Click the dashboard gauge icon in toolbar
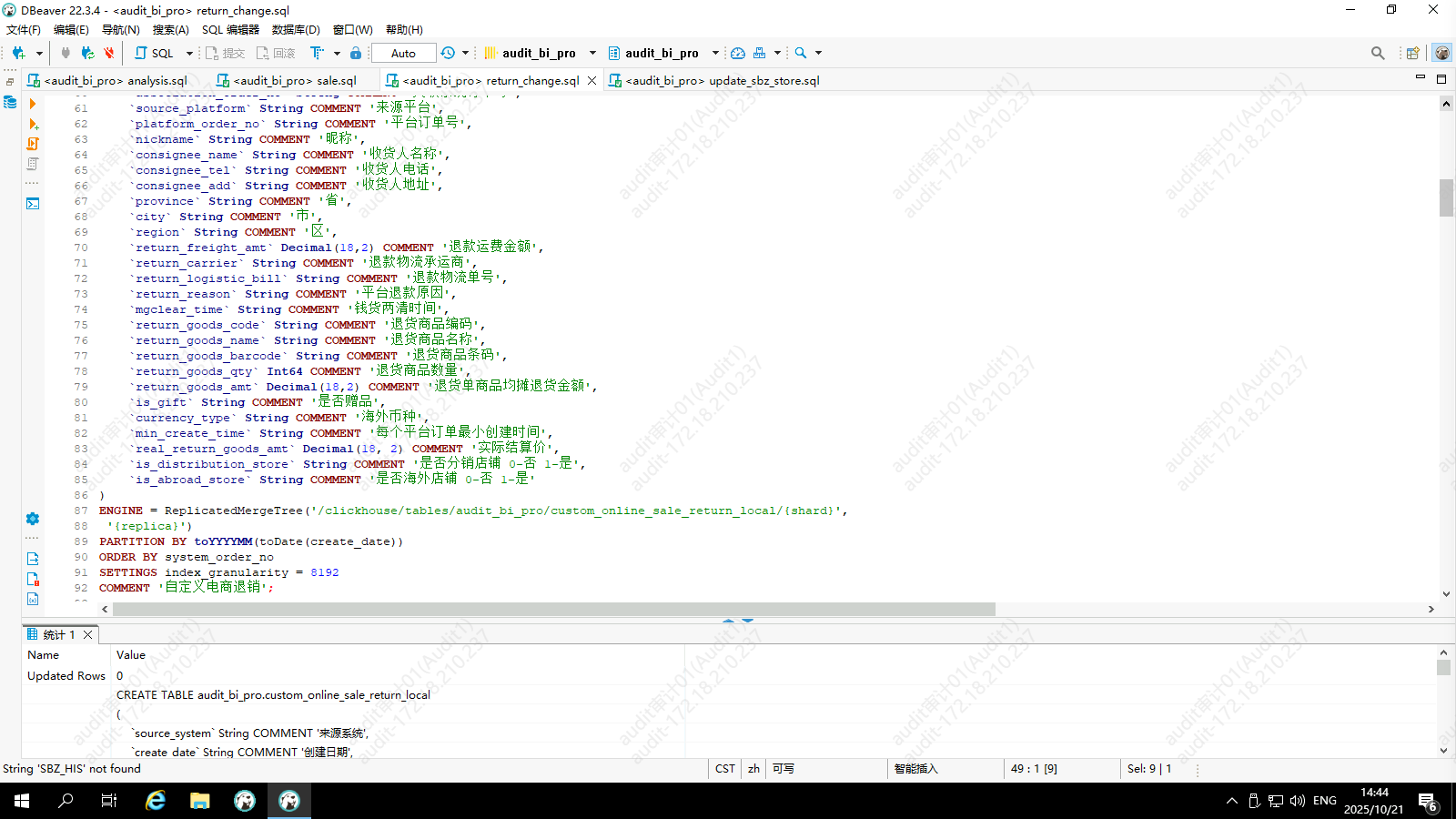1456x819 pixels. (x=738, y=53)
